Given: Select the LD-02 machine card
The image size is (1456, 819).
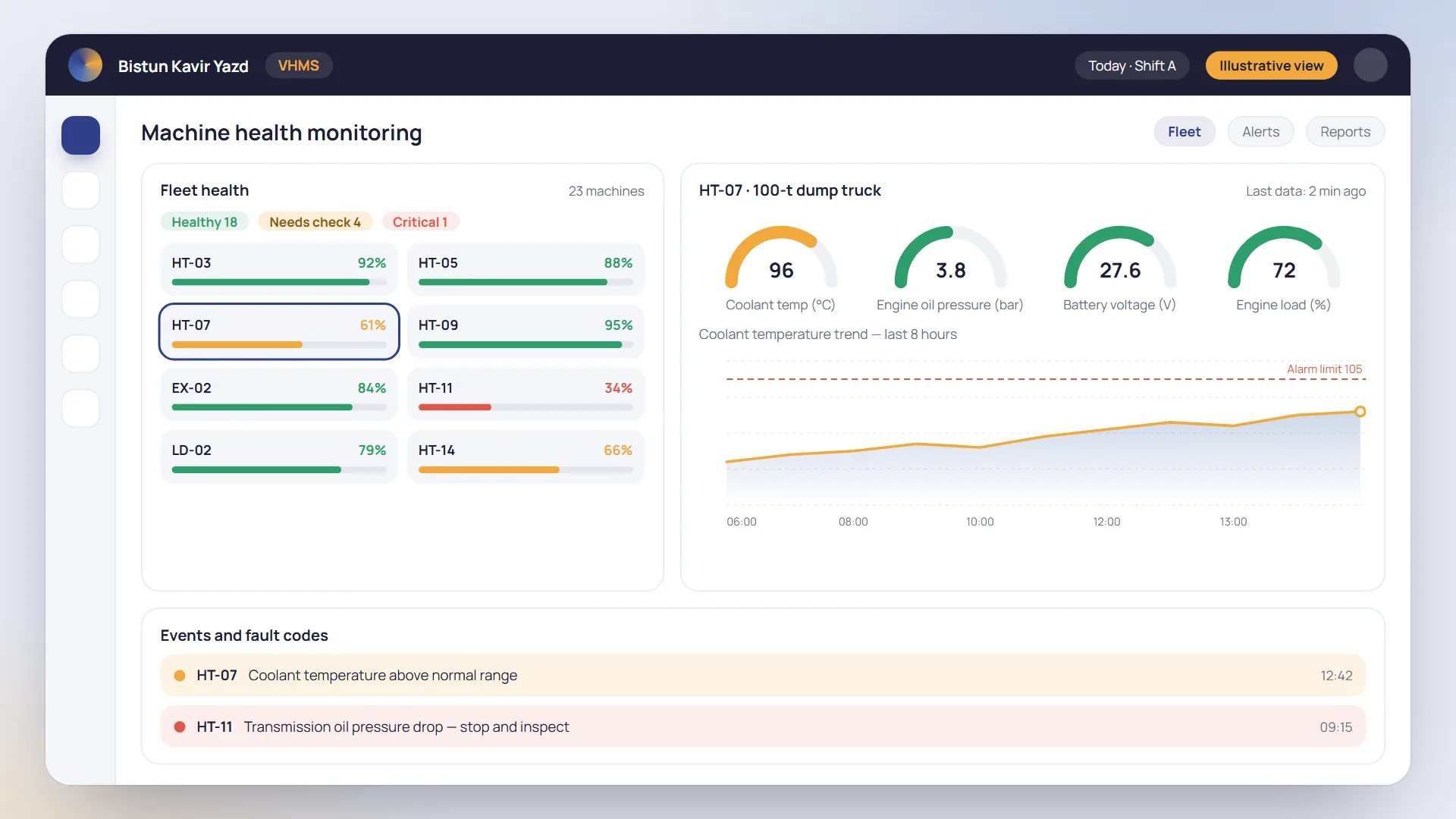Looking at the screenshot, I should 279,457.
